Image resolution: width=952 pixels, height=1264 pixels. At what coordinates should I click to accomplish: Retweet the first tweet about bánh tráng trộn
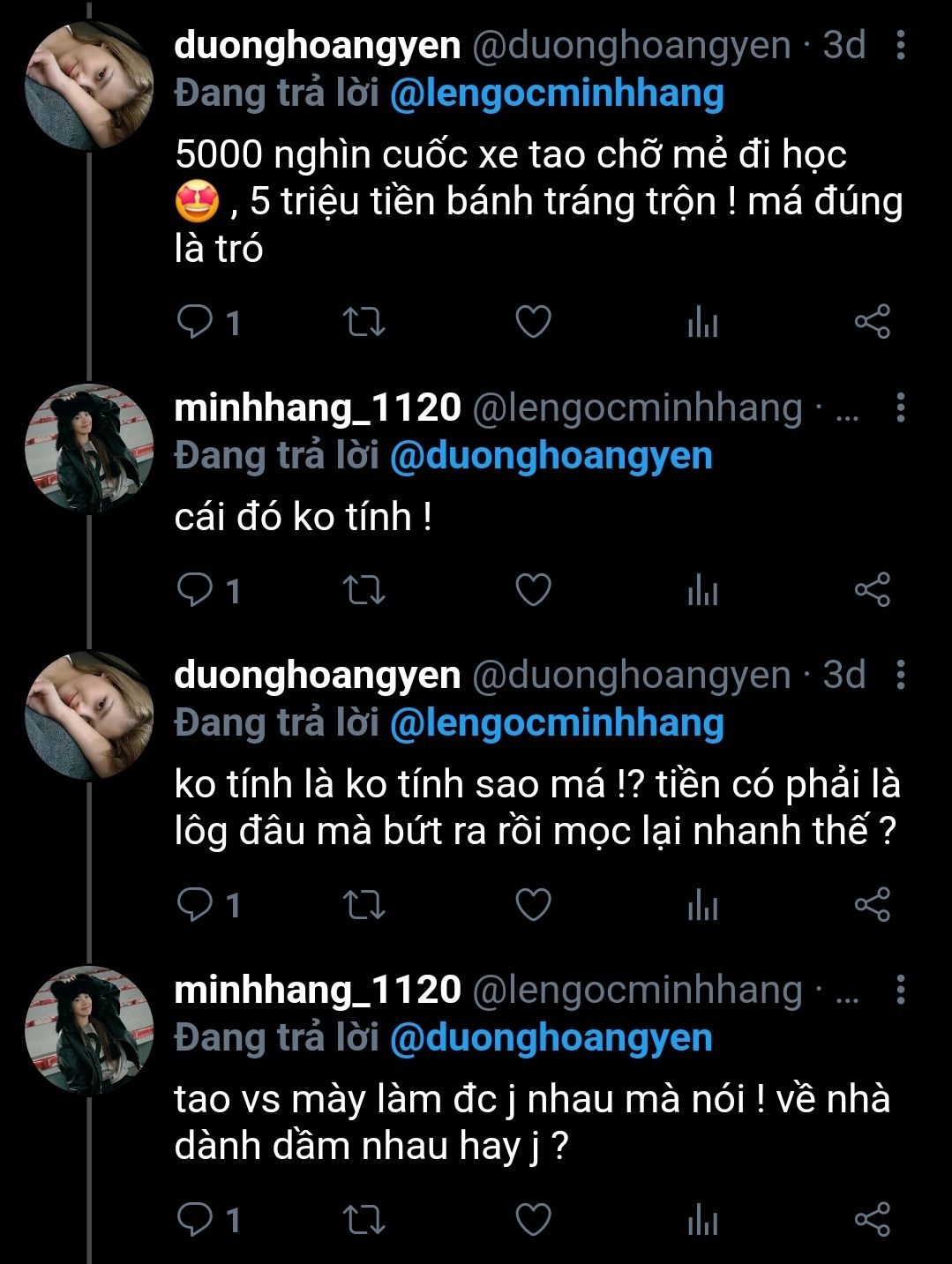coord(364,322)
